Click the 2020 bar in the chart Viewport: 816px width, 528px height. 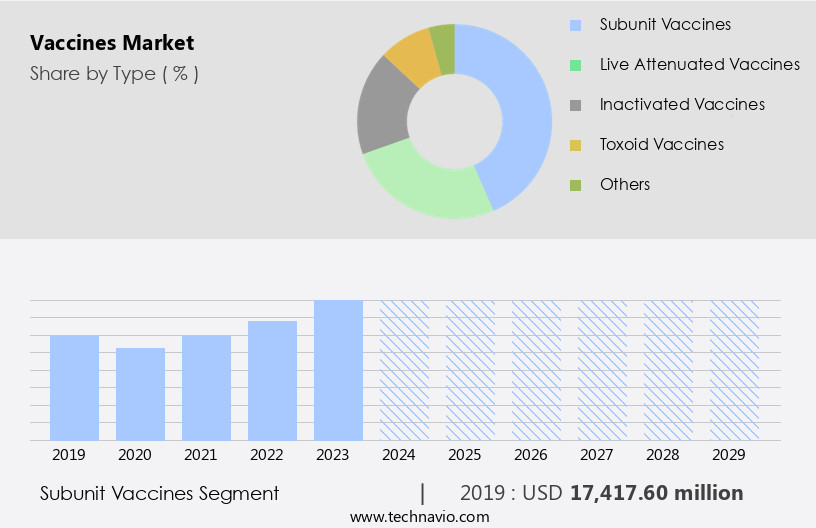[140, 394]
